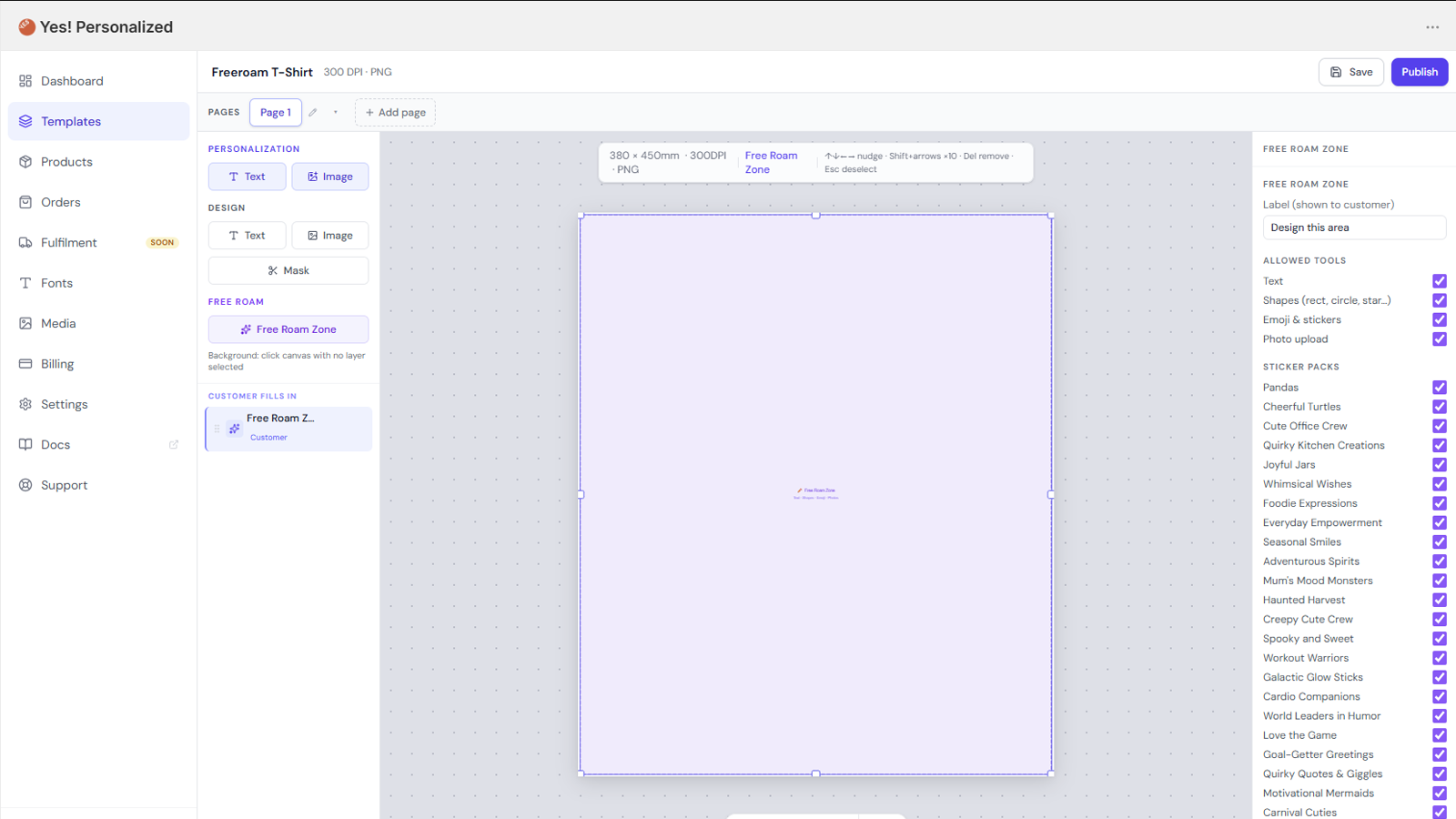Click the Docs book icon

[25, 445]
